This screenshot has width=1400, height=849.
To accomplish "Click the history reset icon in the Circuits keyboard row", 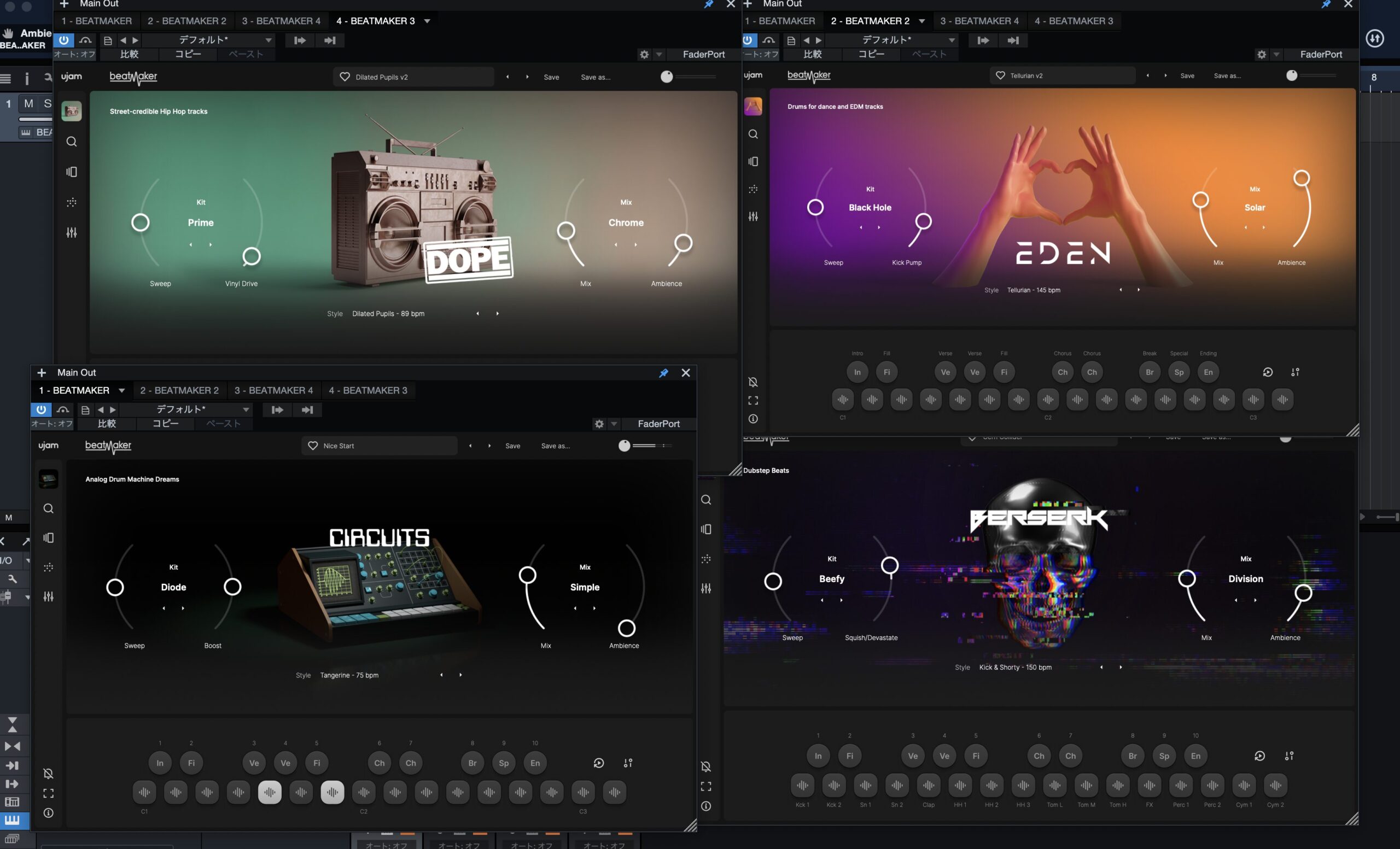I will coord(598,763).
